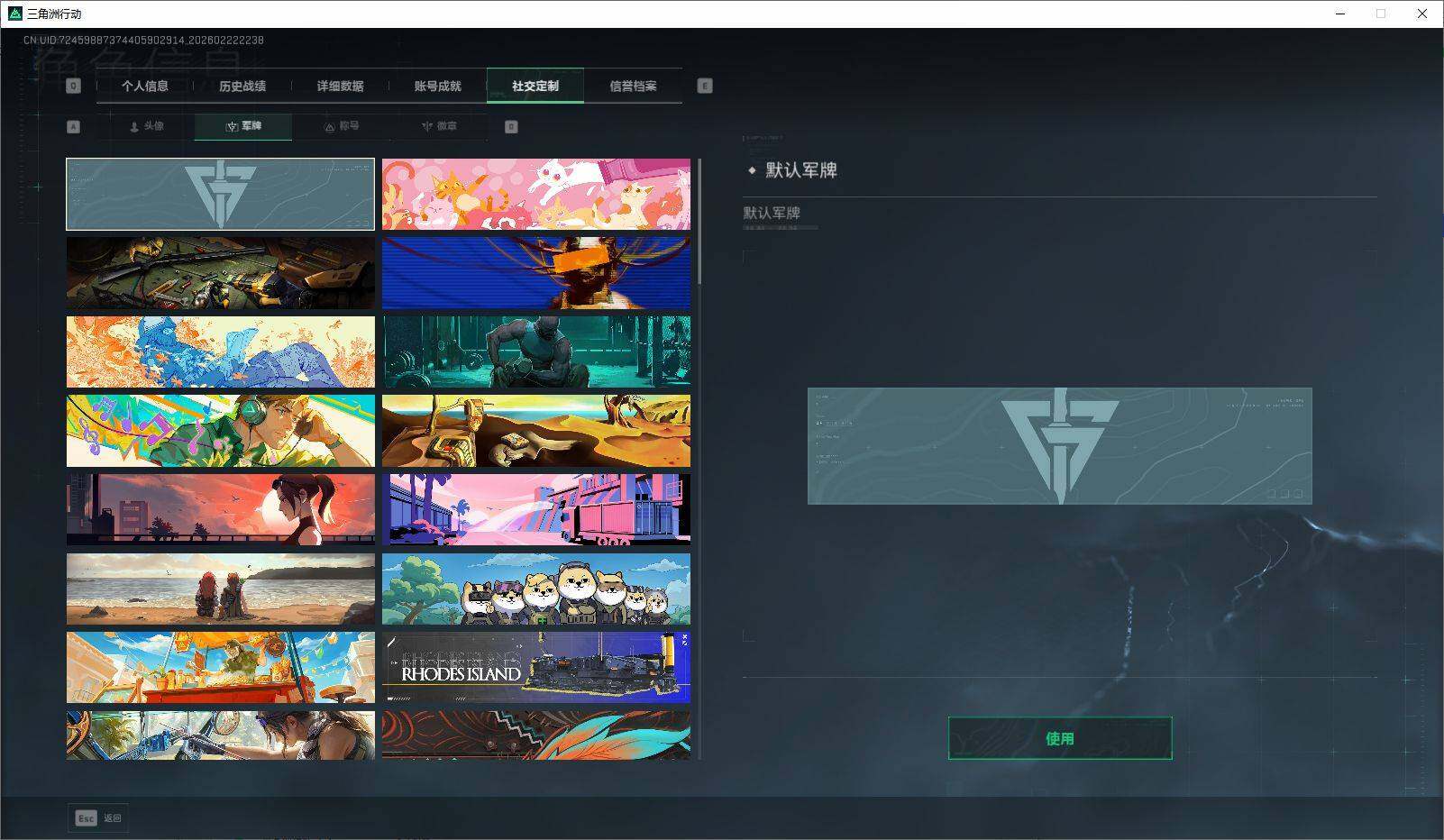Select the 社交定制 tab
Screen dimensions: 1444x840
point(535,86)
